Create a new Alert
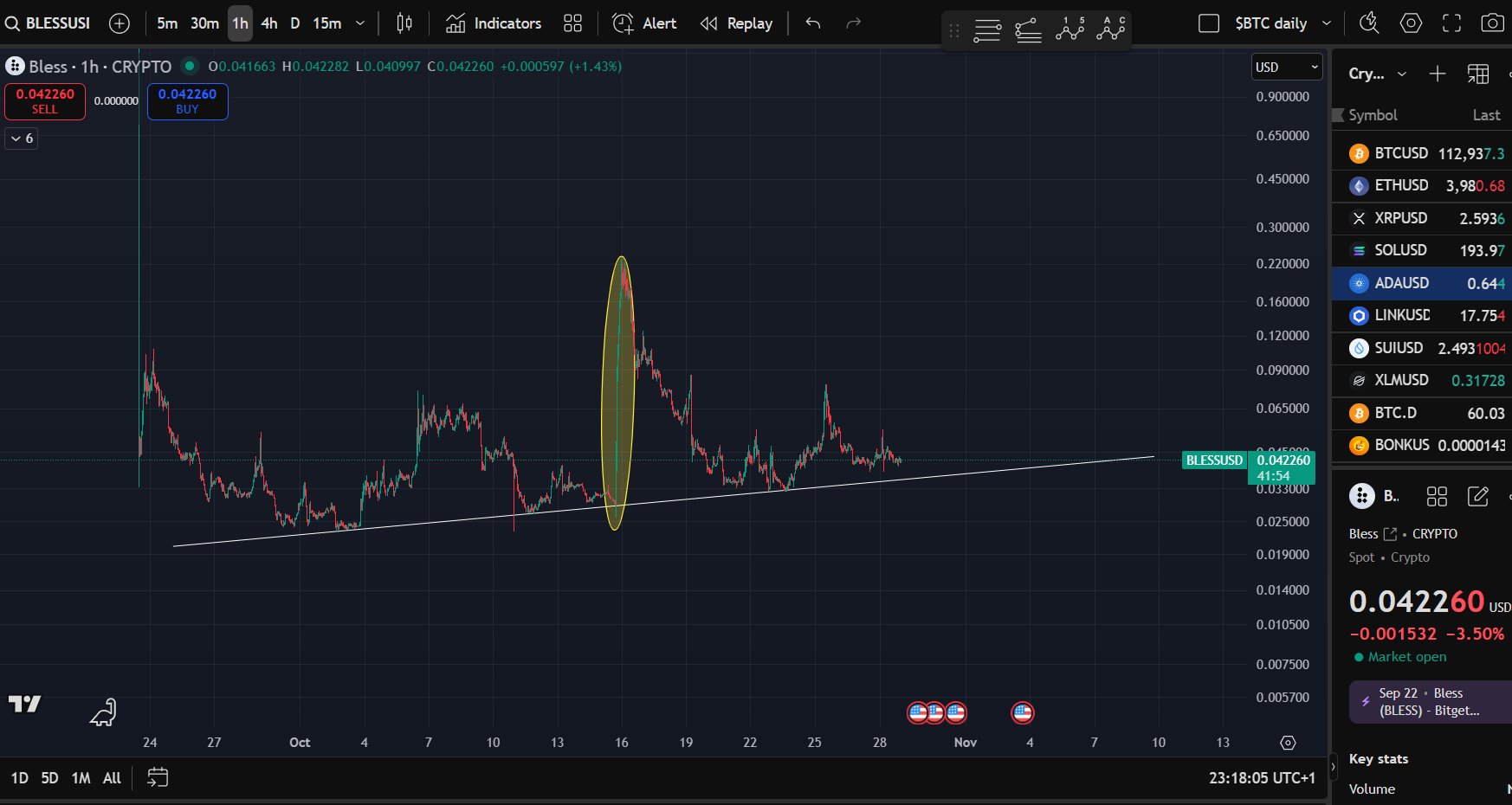The width and height of the screenshot is (1512, 805). (644, 23)
